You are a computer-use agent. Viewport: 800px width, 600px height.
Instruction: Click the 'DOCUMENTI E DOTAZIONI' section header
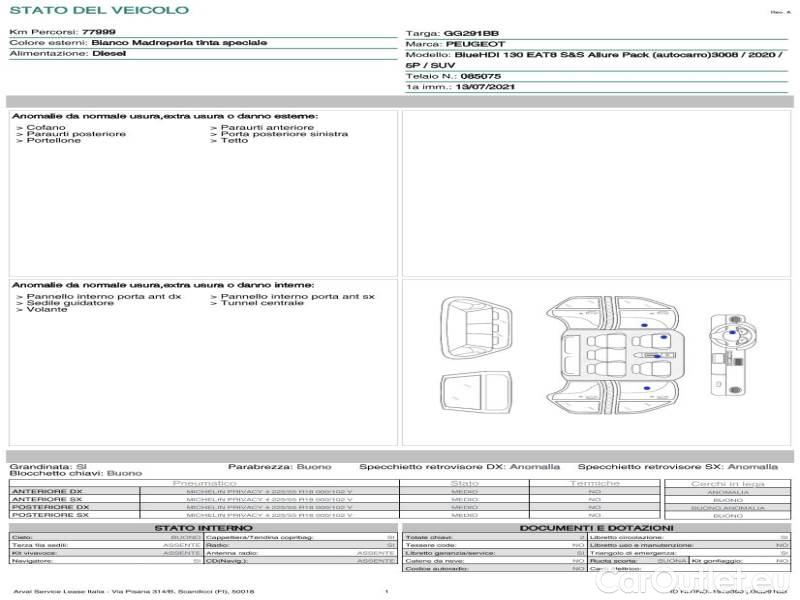(x=596, y=528)
